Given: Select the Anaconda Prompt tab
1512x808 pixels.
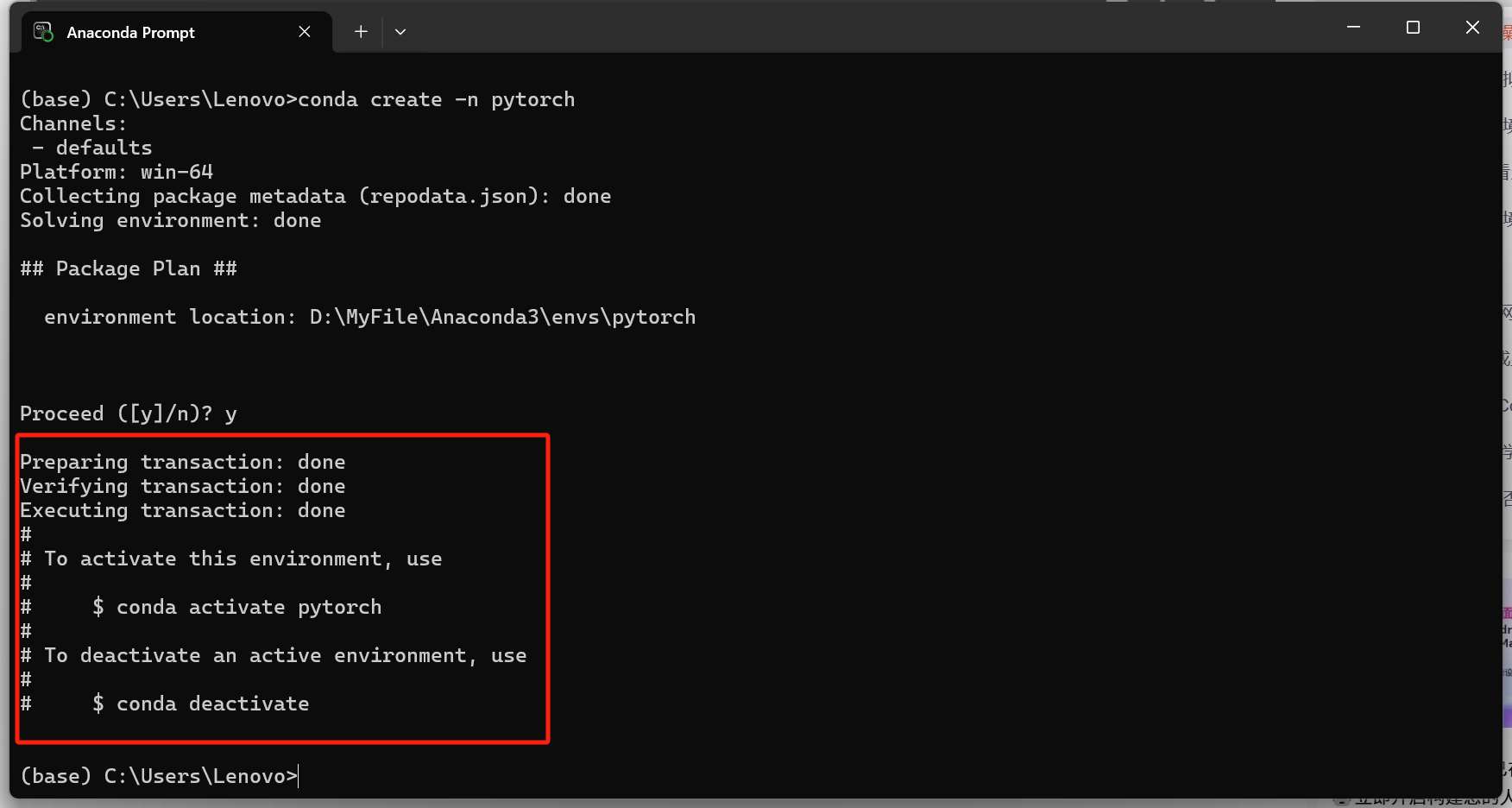Looking at the screenshot, I should tap(177, 32).
